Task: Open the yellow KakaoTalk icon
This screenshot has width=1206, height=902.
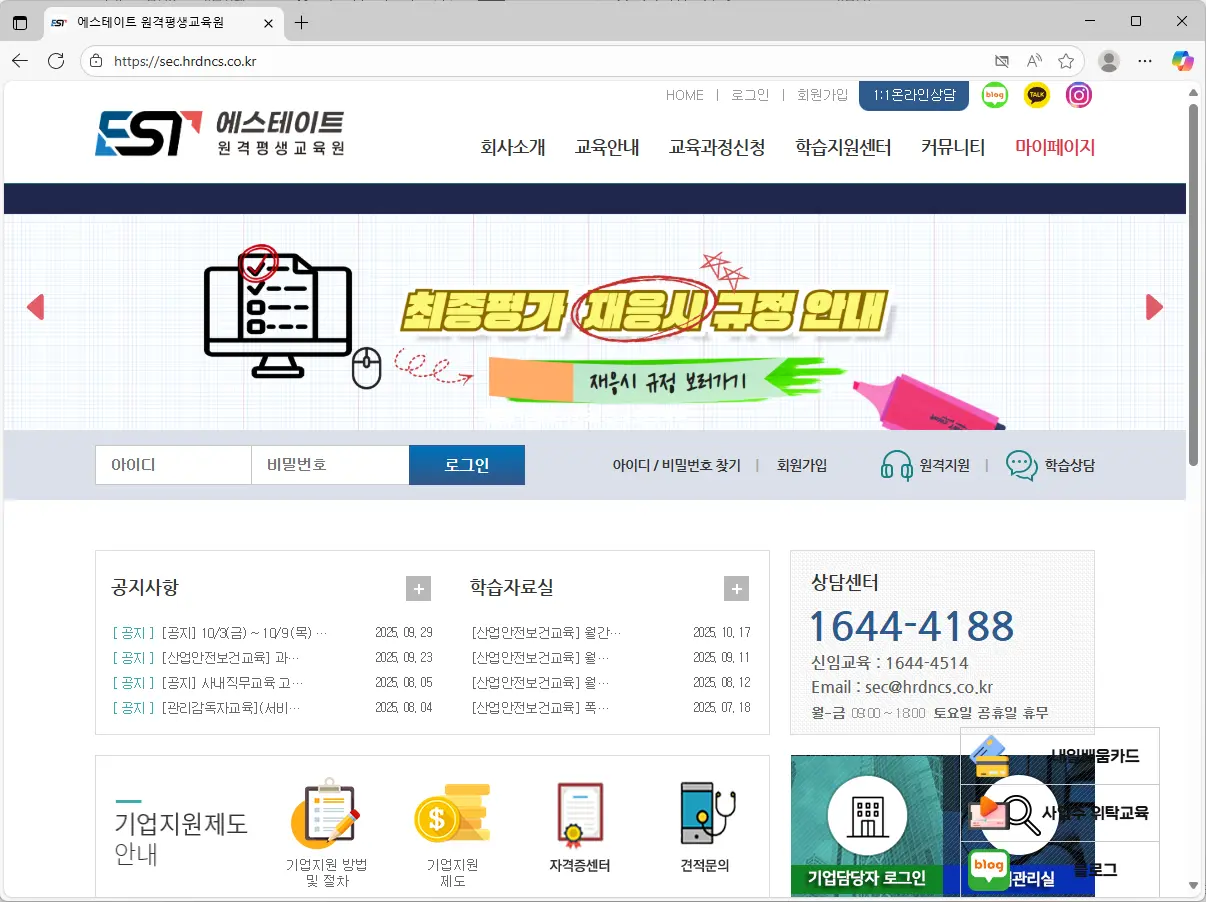Action: point(1036,95)
